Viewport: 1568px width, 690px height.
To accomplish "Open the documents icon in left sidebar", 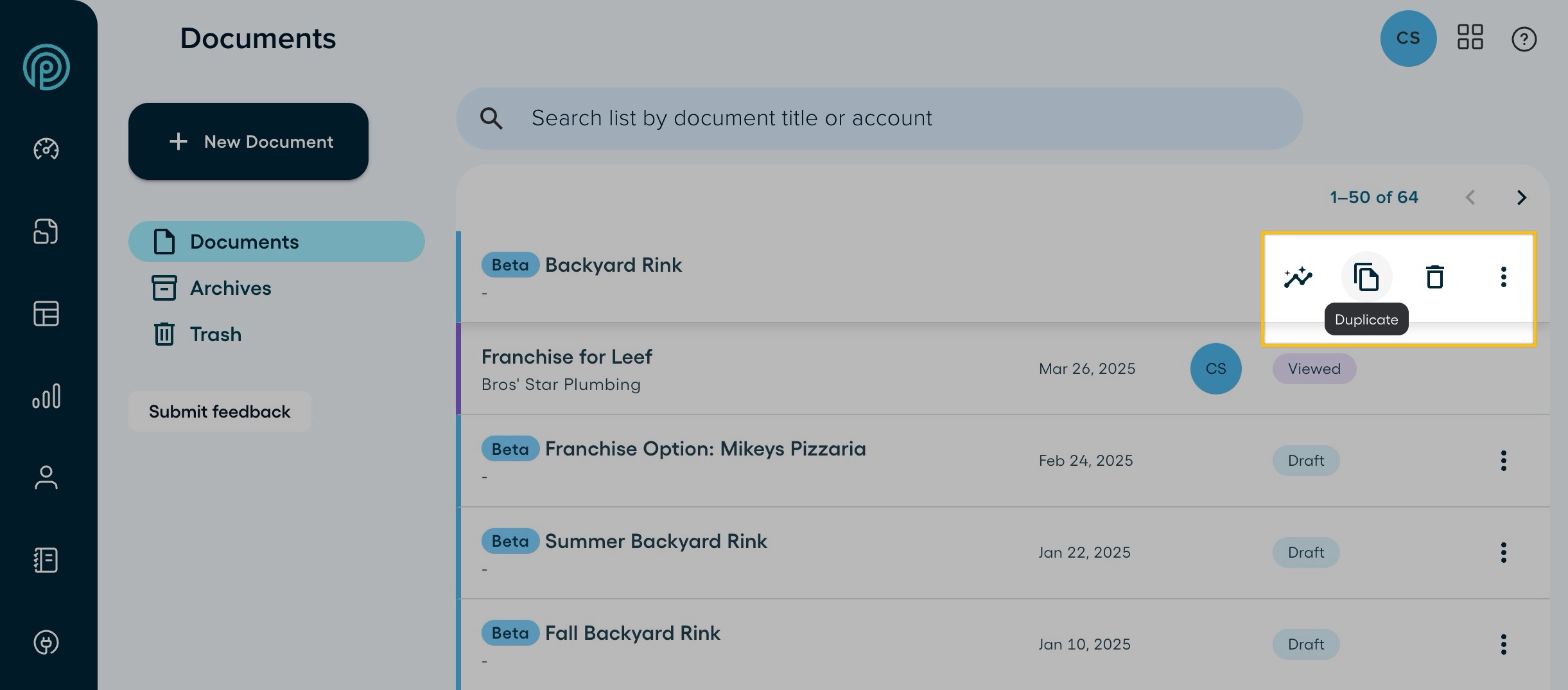I will click(46, 231).
